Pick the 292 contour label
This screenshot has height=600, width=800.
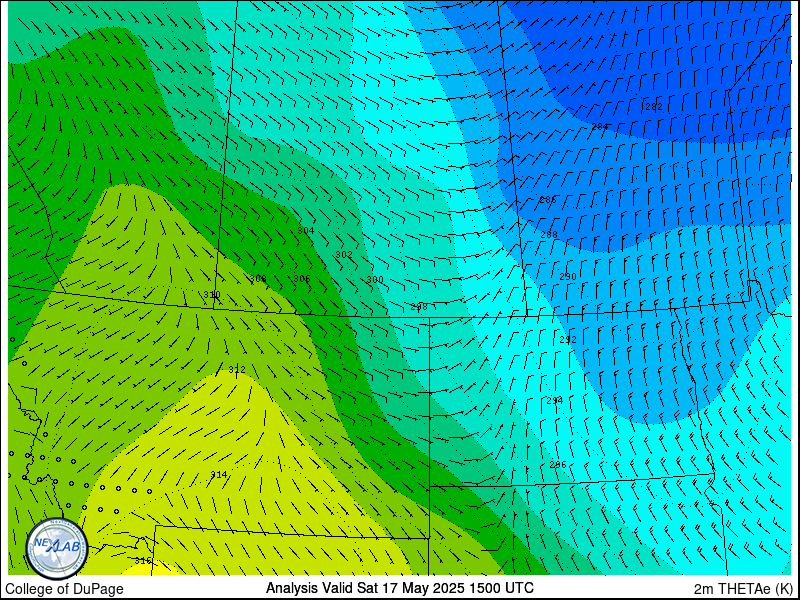pos(568,340)
